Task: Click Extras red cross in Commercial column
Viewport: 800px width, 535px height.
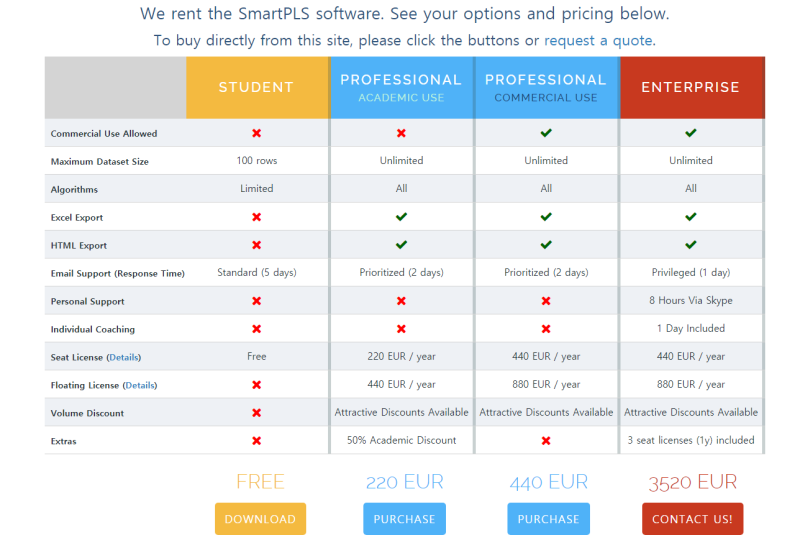Action: point(546,441)
